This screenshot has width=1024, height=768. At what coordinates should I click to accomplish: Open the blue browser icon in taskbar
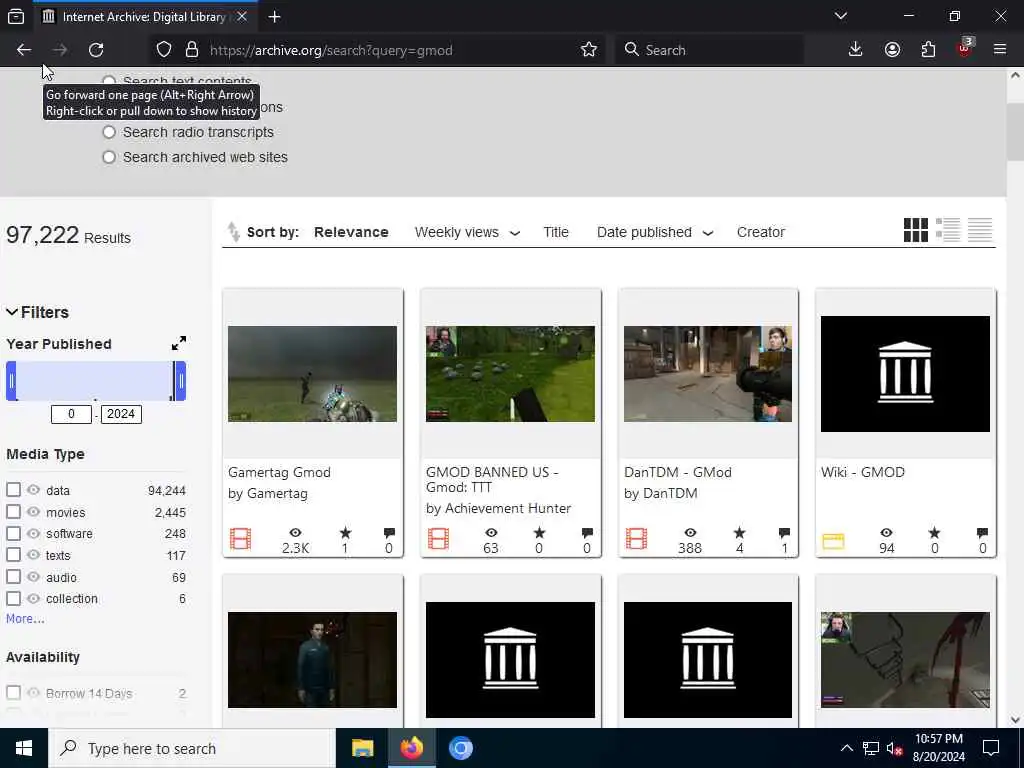click(460, 748)
